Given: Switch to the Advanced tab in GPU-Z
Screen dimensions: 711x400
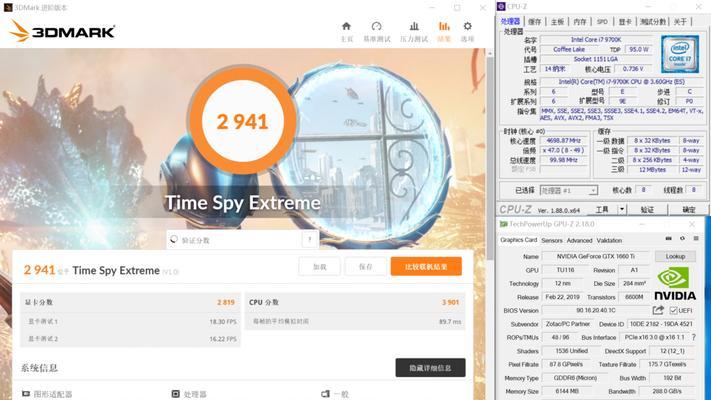Looking at the screenshot, I should 580,240.
